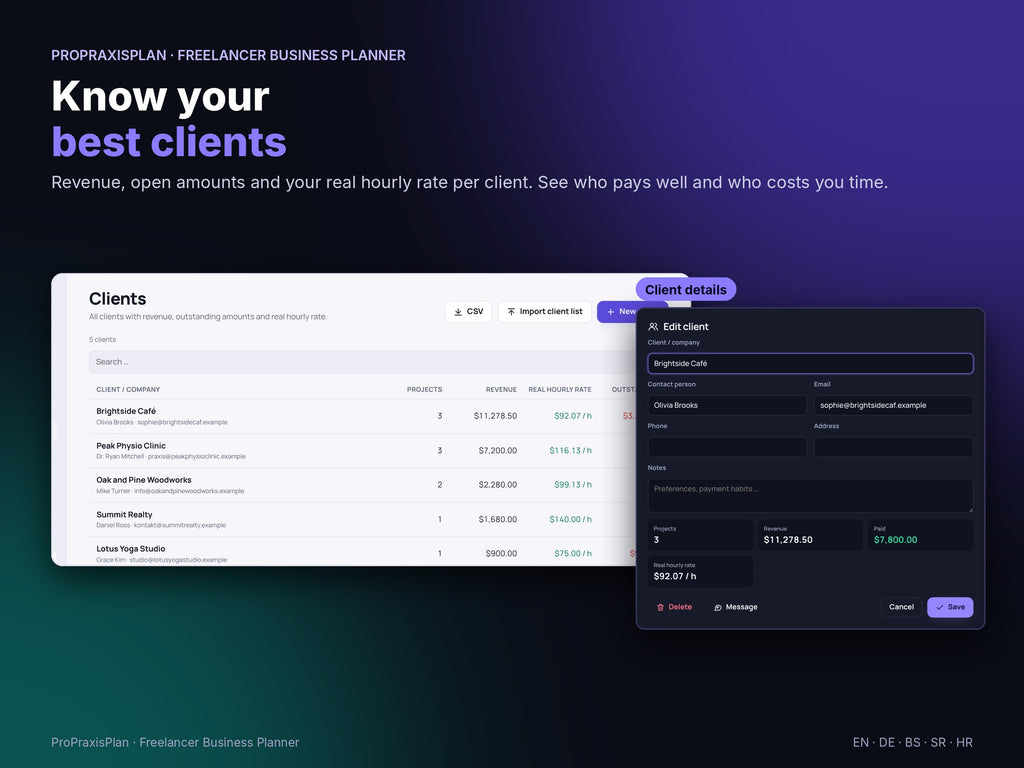Viewport: 1024px width, 768px height.
Task: Click the $900.00 revenue value
Action: click(501, 553)
